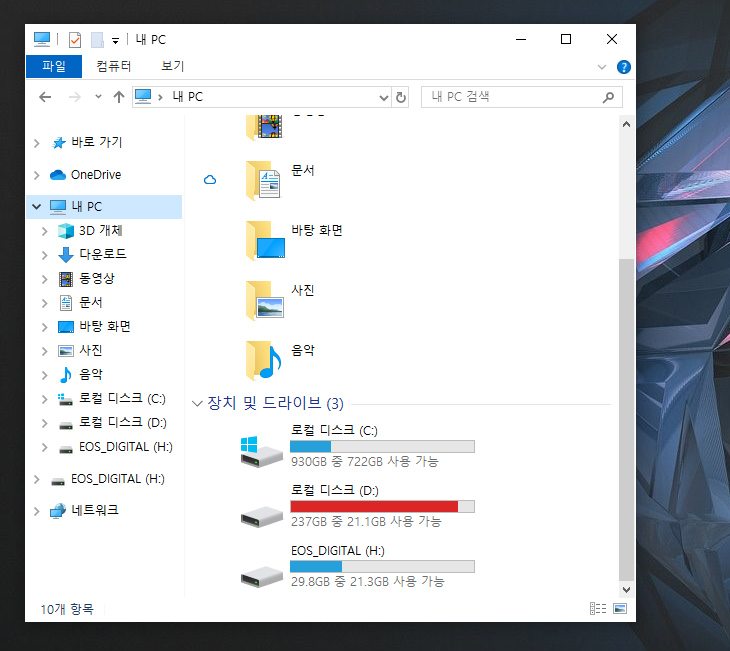Select EOS_DIGITAL (H:) under 내 PC
This screenshot has width=730, height=651.
(x=126, y=447)
